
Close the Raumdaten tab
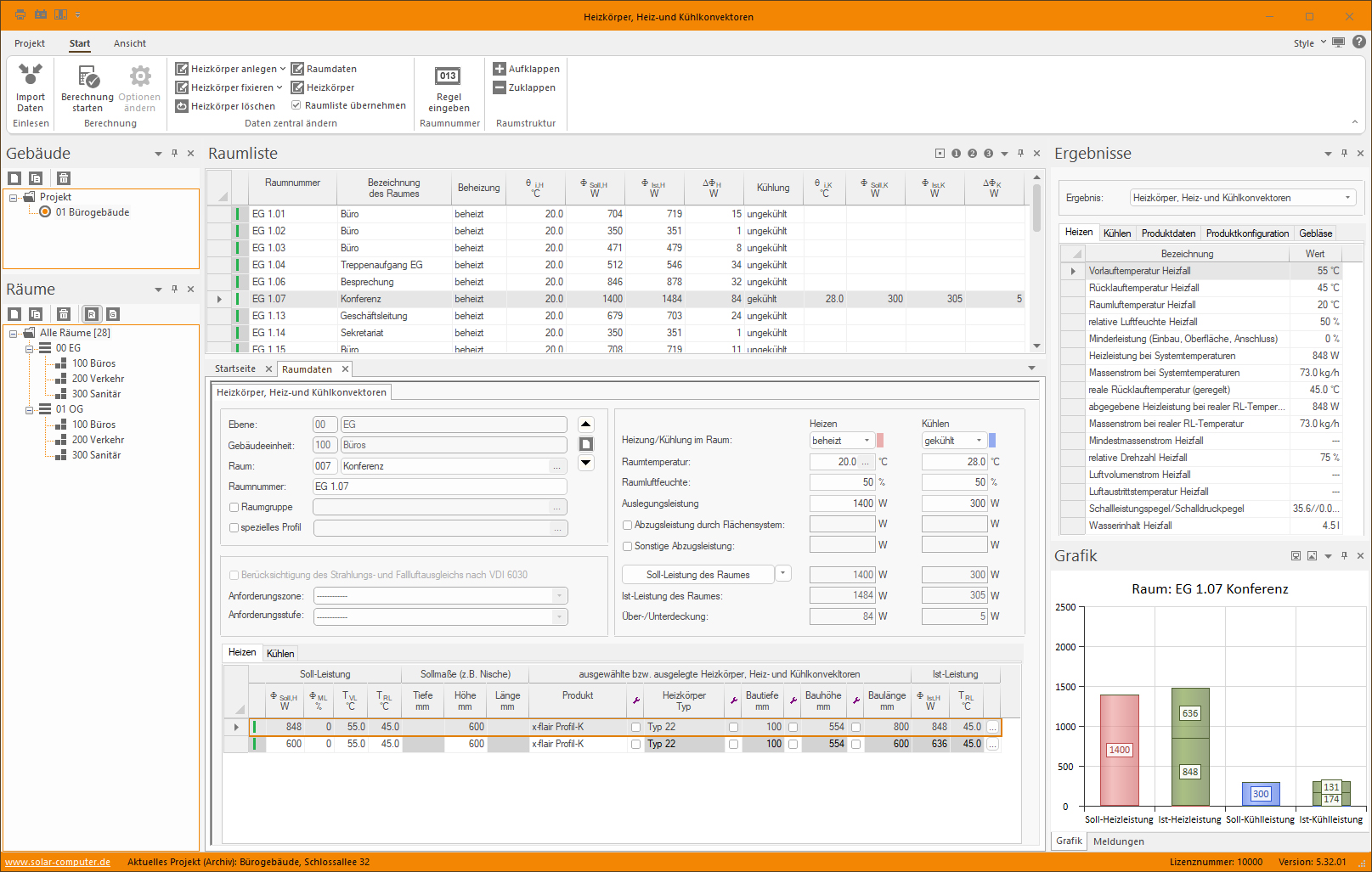click(345, 369)
